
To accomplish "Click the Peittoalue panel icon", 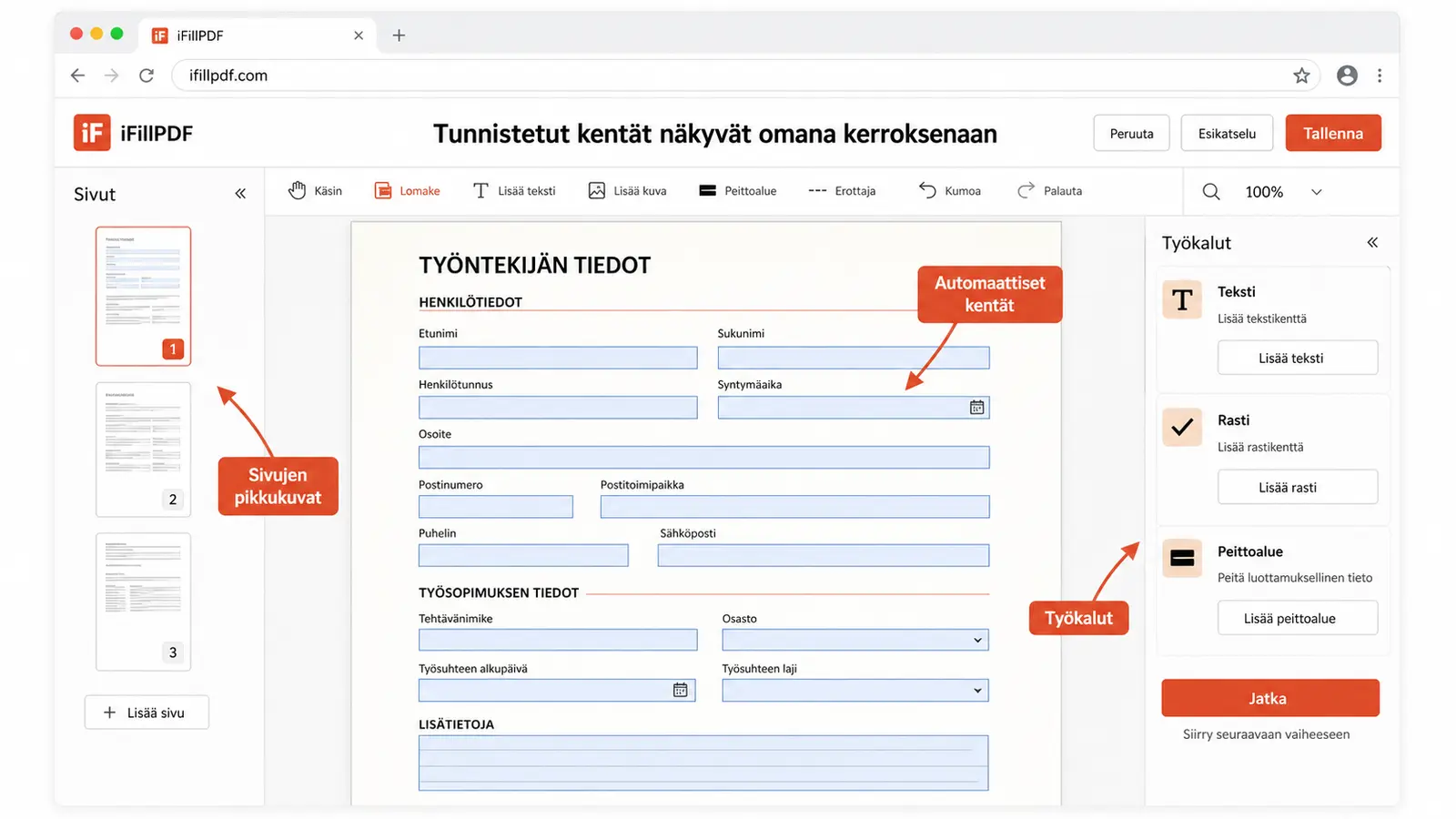I will pyautogui.click(x=1182, y=558).
